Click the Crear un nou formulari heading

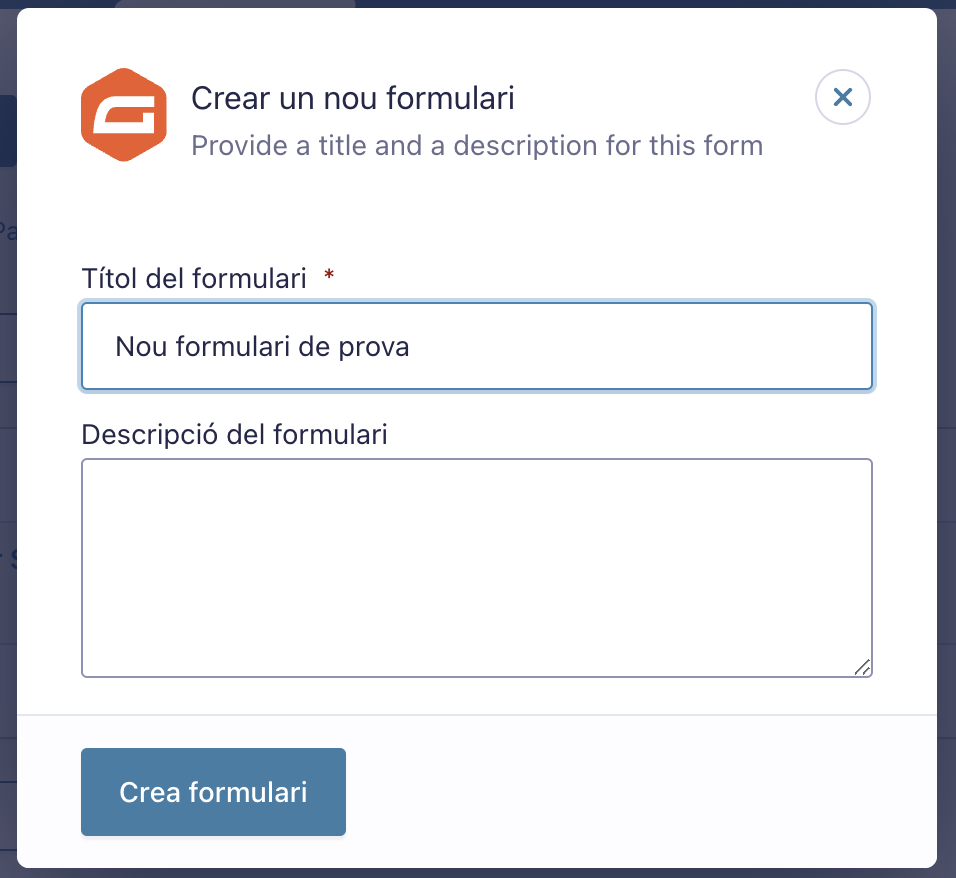[353, 98]
